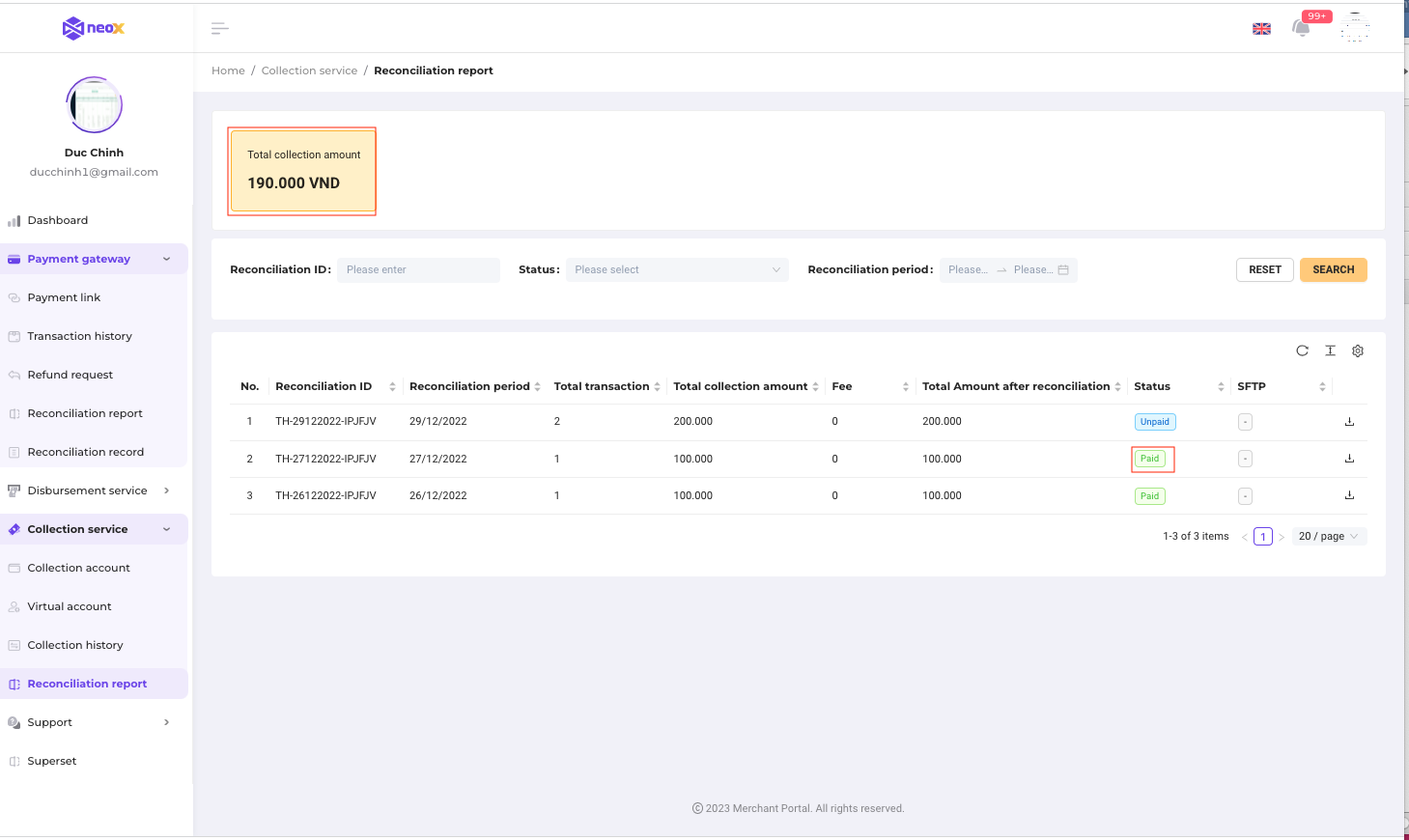Click the table refresh icon

pyautogui.click(x=1302, y=350)
